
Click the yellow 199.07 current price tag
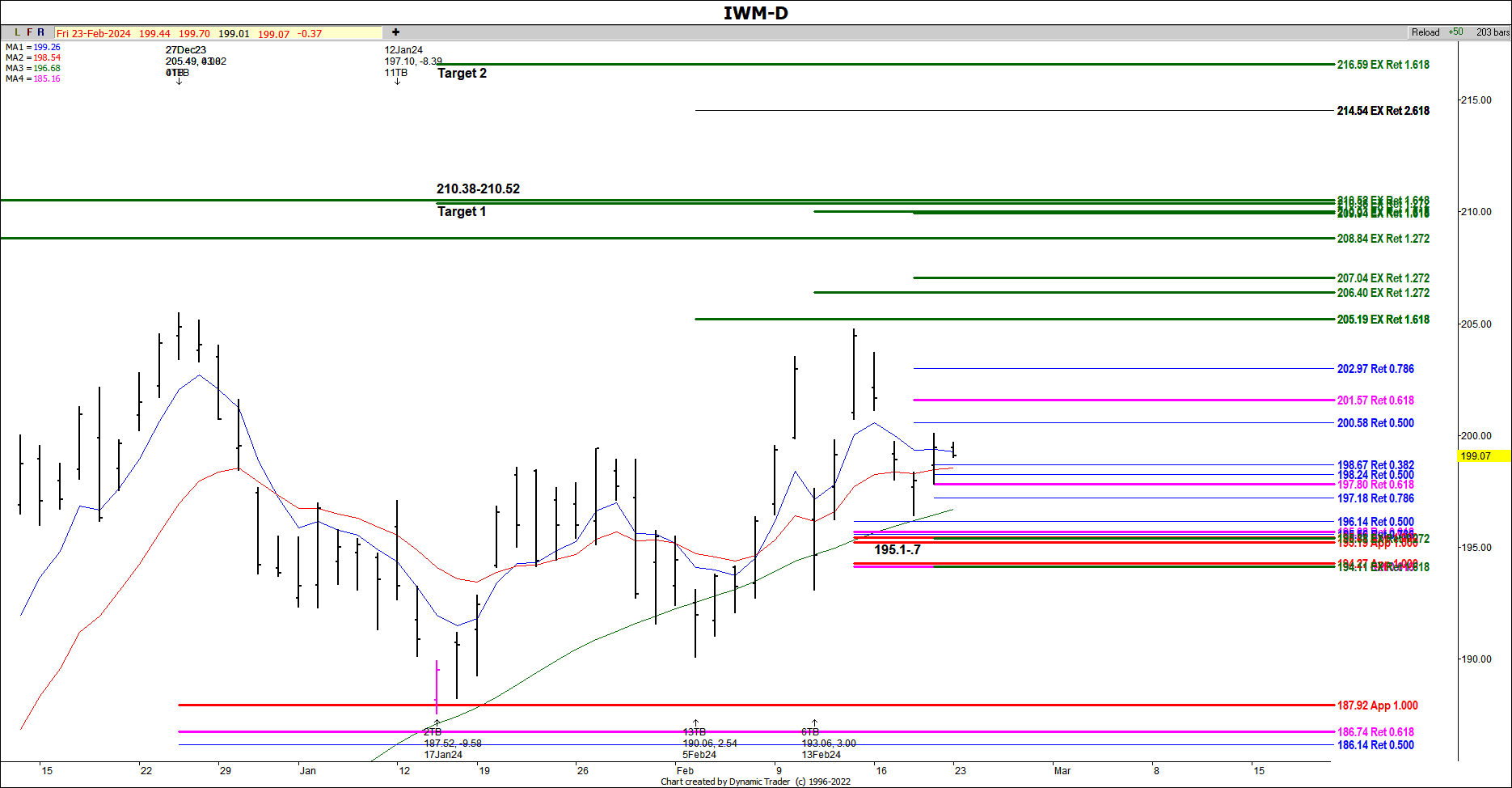click(x=1484, y=456)
